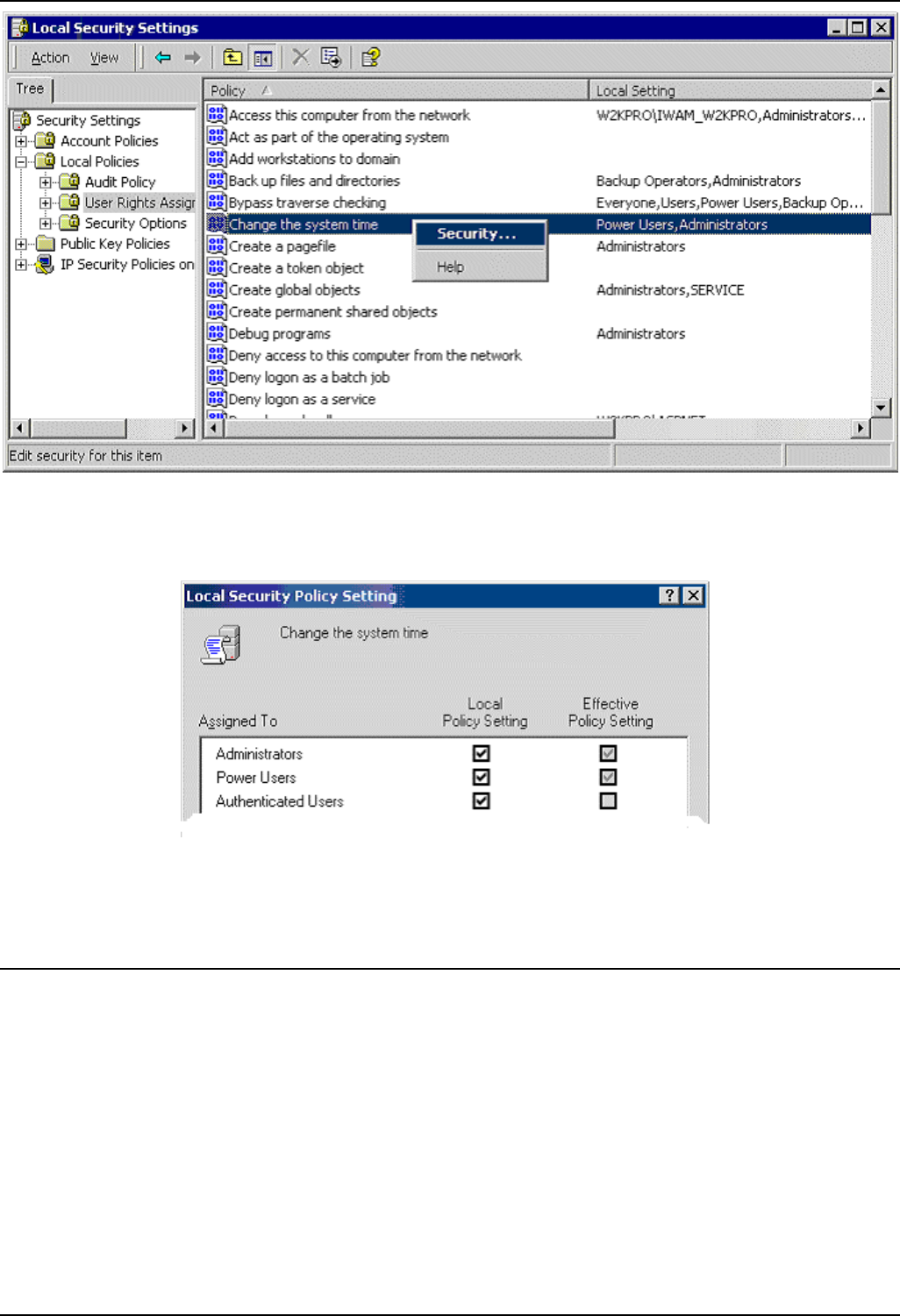Select the Tree tab
Screen dimensions: 900x1316
[30, 89]
